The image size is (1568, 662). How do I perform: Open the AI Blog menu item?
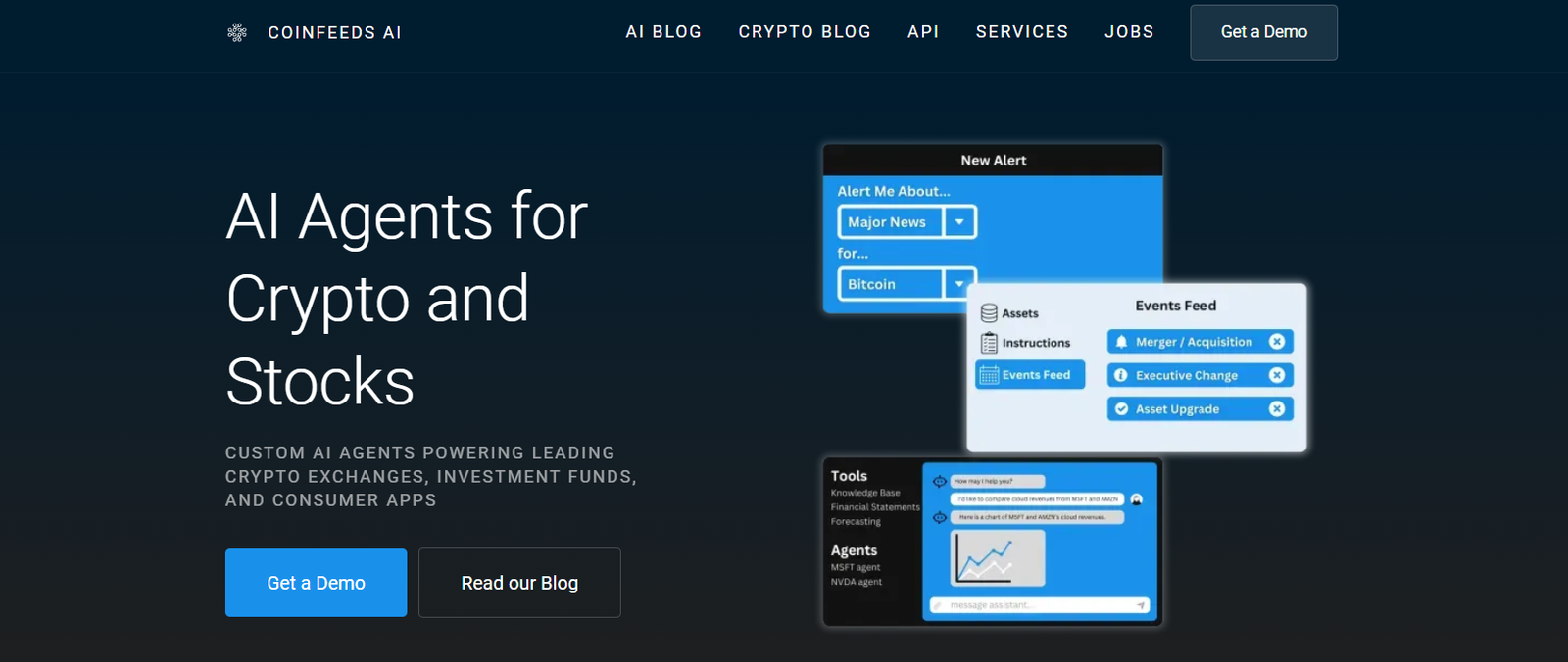point(663,32)
